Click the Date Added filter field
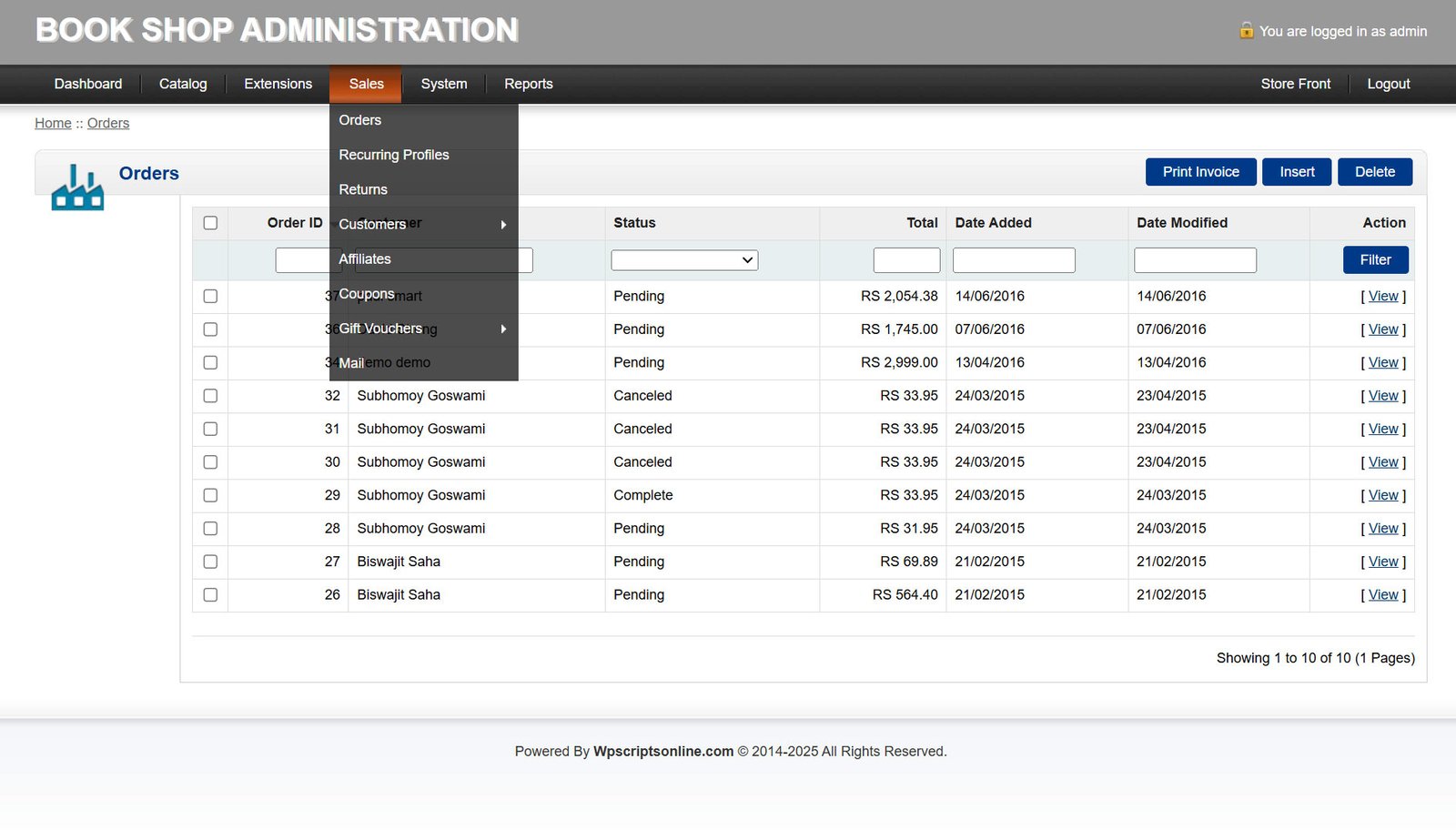Screen dimensions: 1456x830 1014,260
